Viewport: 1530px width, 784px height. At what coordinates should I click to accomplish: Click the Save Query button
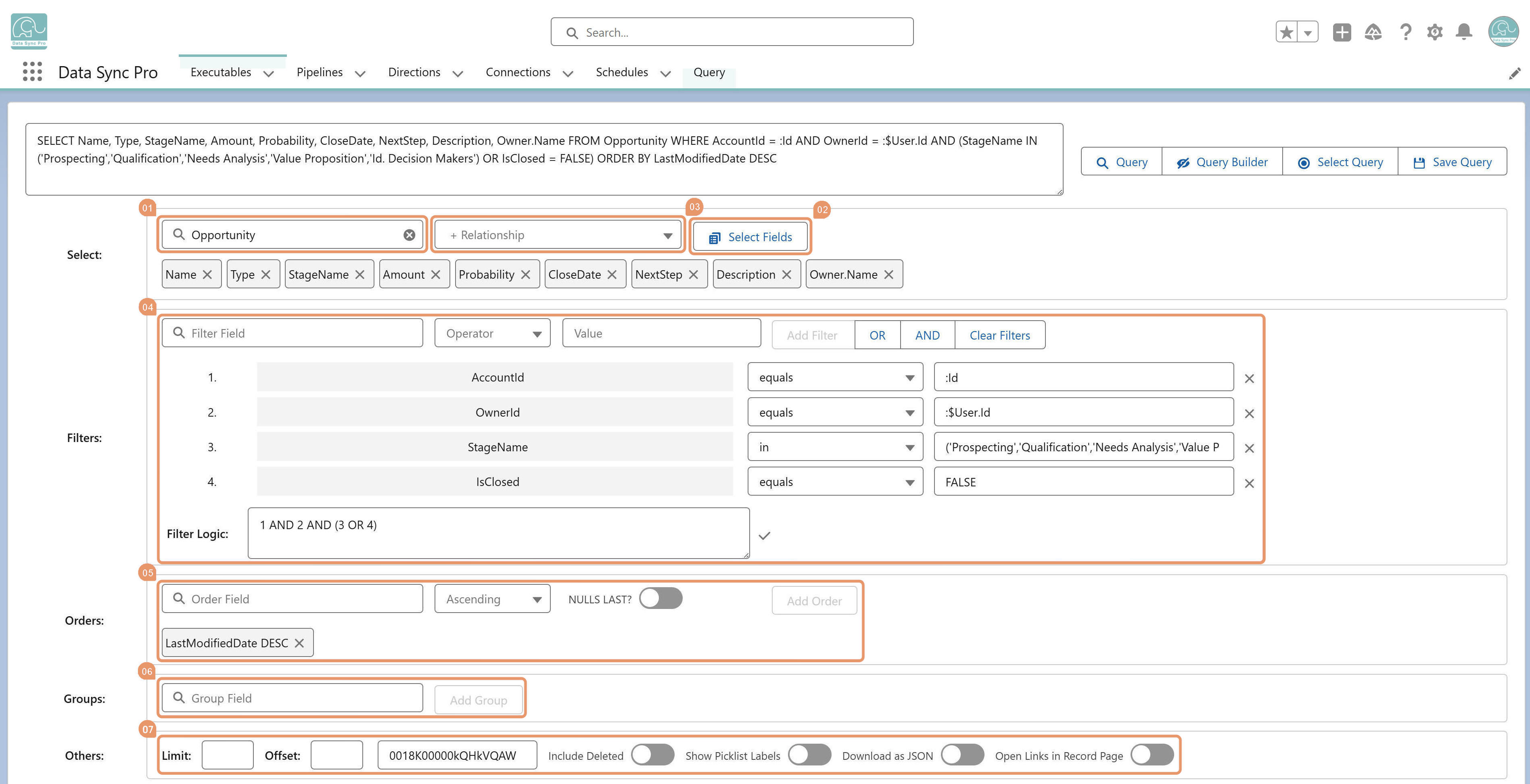pos(1452,162)
